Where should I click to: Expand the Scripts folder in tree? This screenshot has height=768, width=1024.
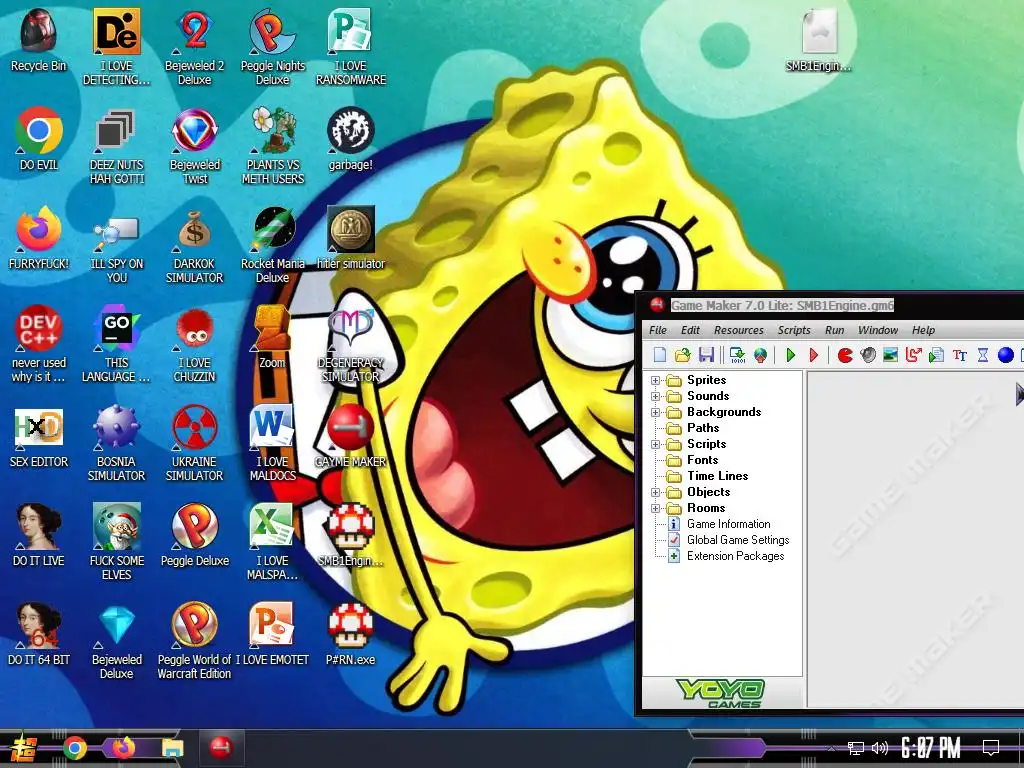click(655, 444)
